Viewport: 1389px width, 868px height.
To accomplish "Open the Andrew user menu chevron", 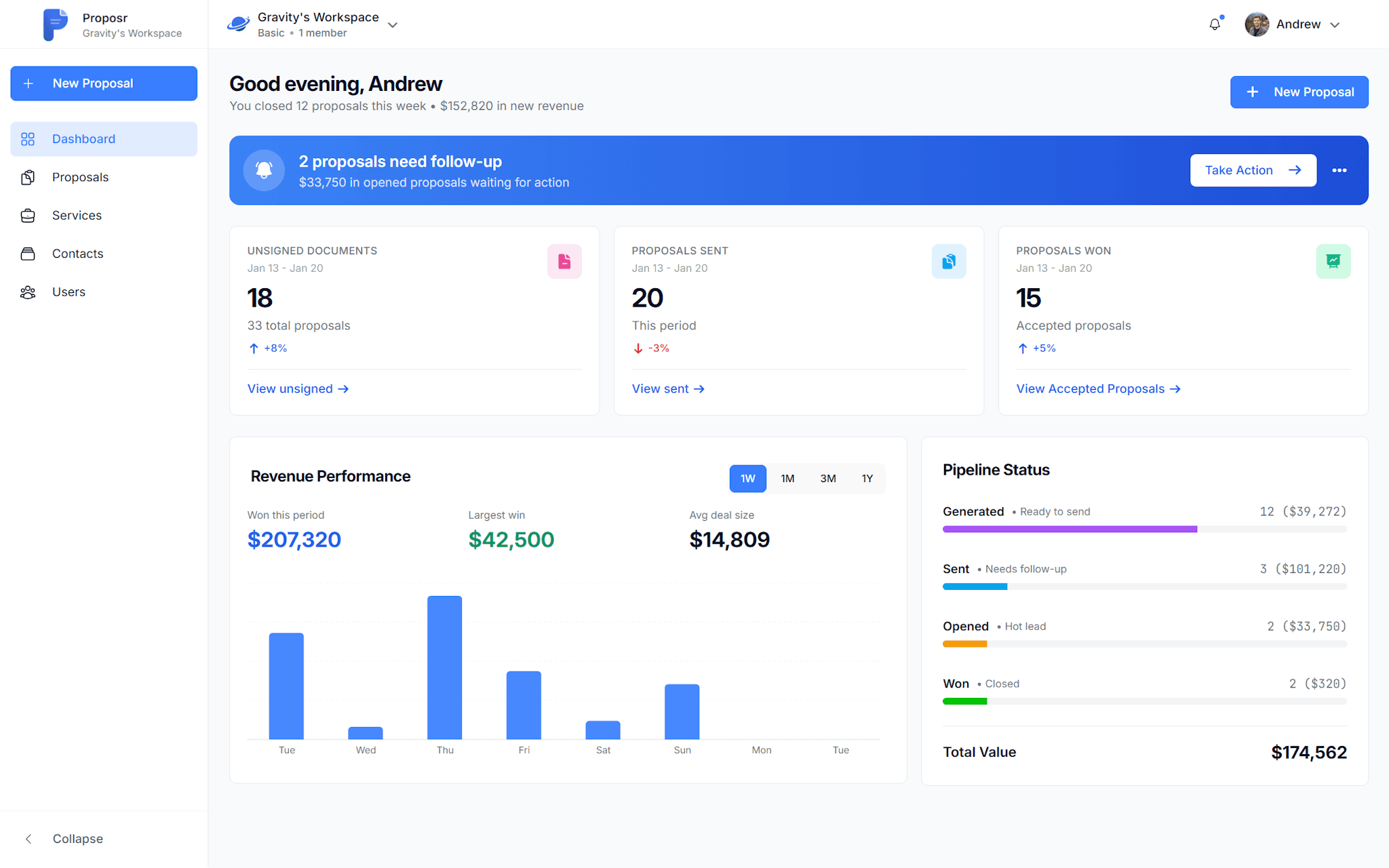I will click(x=1335, y=25).
